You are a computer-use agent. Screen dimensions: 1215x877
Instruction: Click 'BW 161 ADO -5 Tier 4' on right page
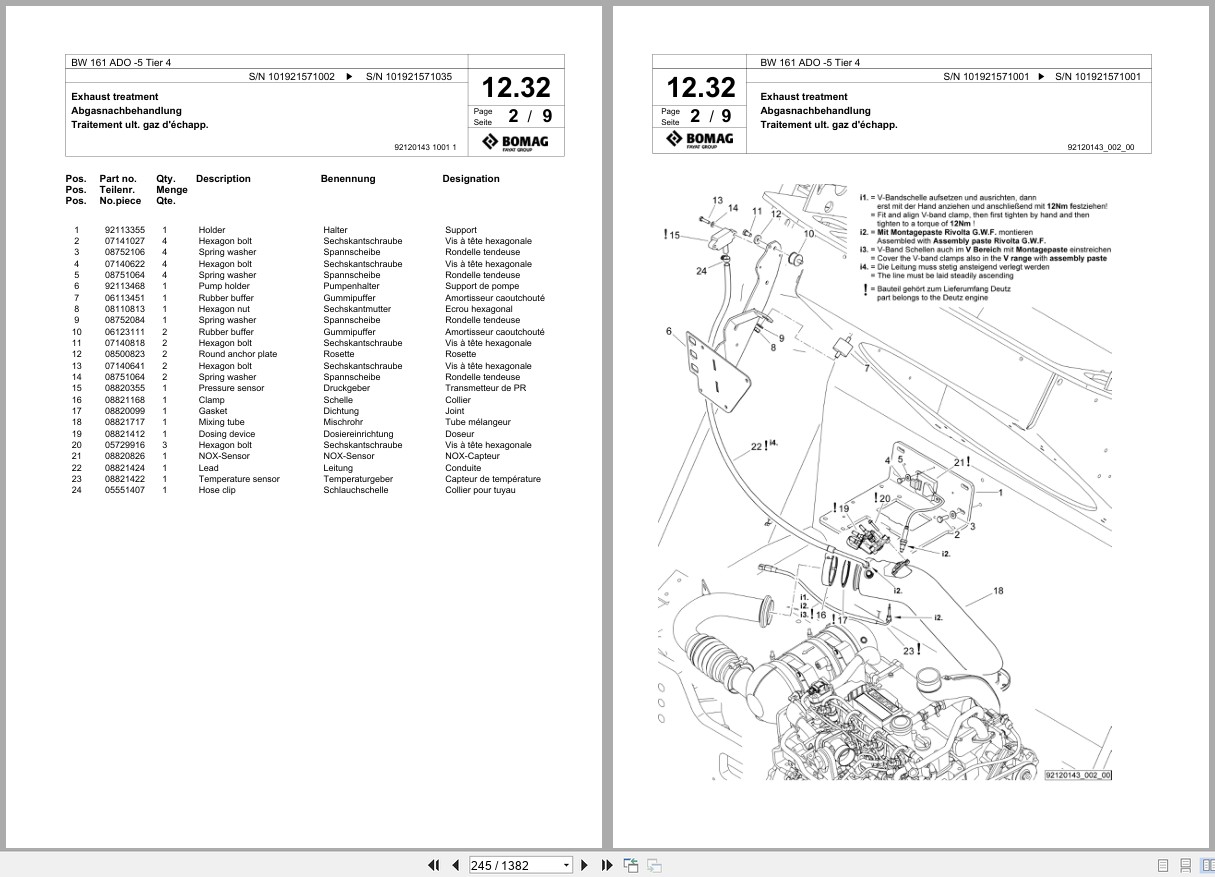click(x=810, y=62)
